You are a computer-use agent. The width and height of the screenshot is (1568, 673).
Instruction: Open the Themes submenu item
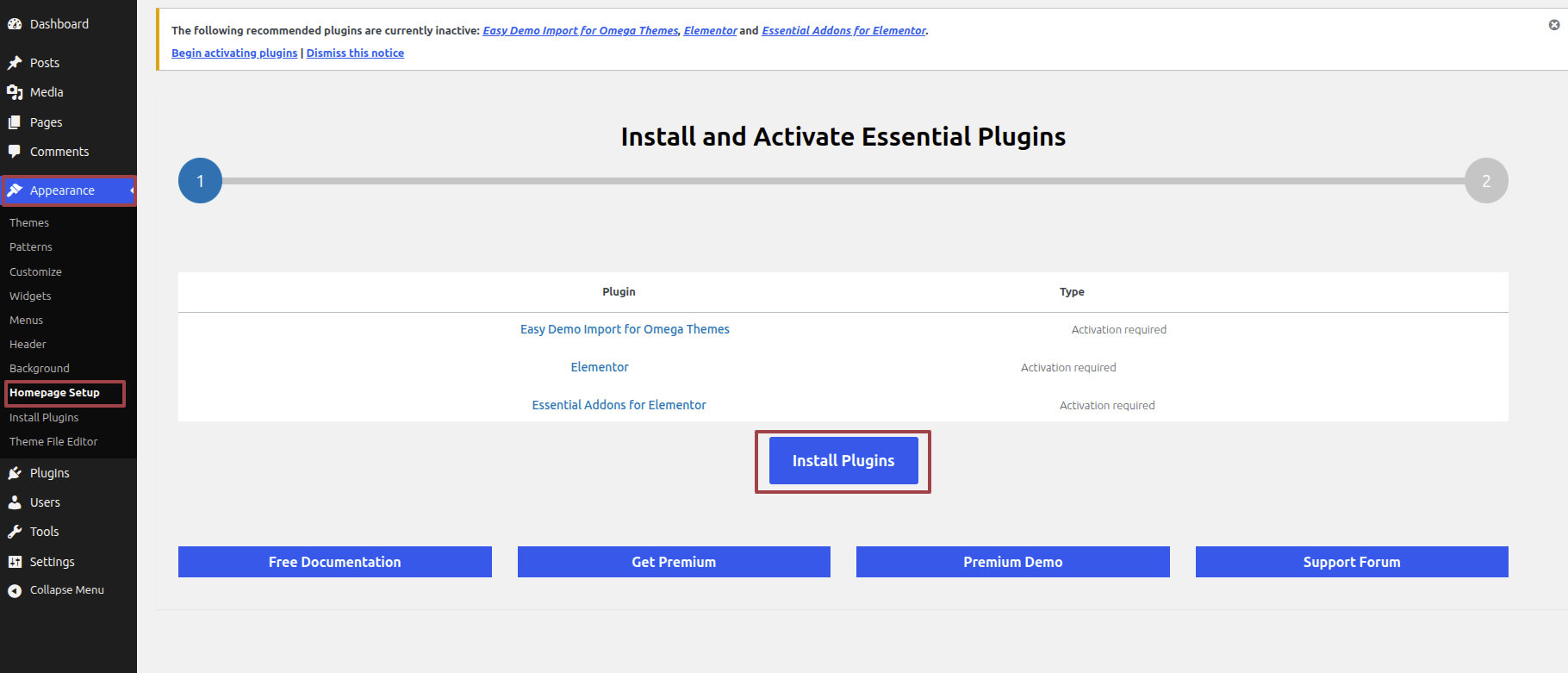pyautogui.click(x=29, y=222)
